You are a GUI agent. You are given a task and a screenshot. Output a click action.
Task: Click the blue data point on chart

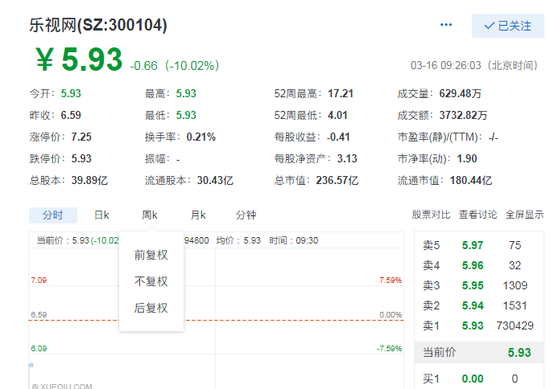[31, 365]
